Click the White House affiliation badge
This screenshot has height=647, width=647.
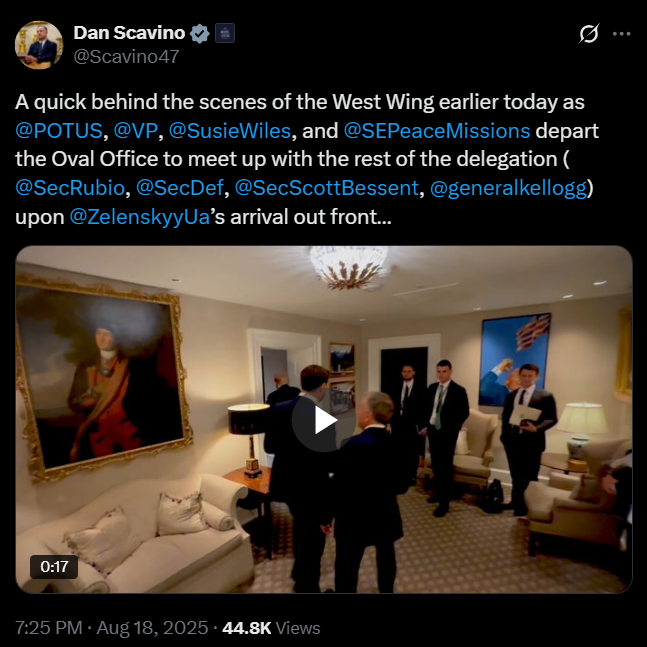(225, 33)
